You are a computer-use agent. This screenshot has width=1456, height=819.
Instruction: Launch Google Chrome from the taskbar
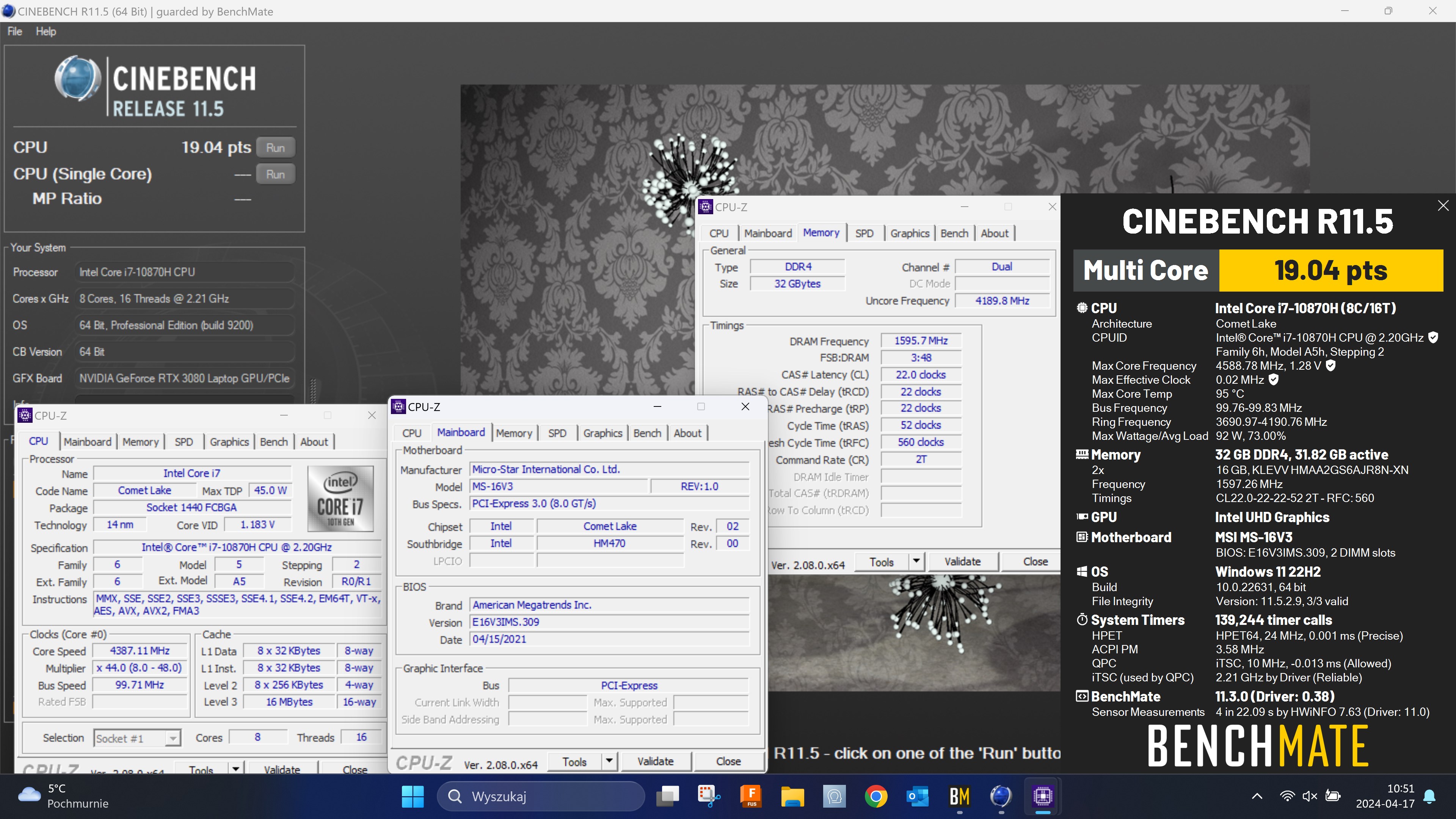(875, 796)
